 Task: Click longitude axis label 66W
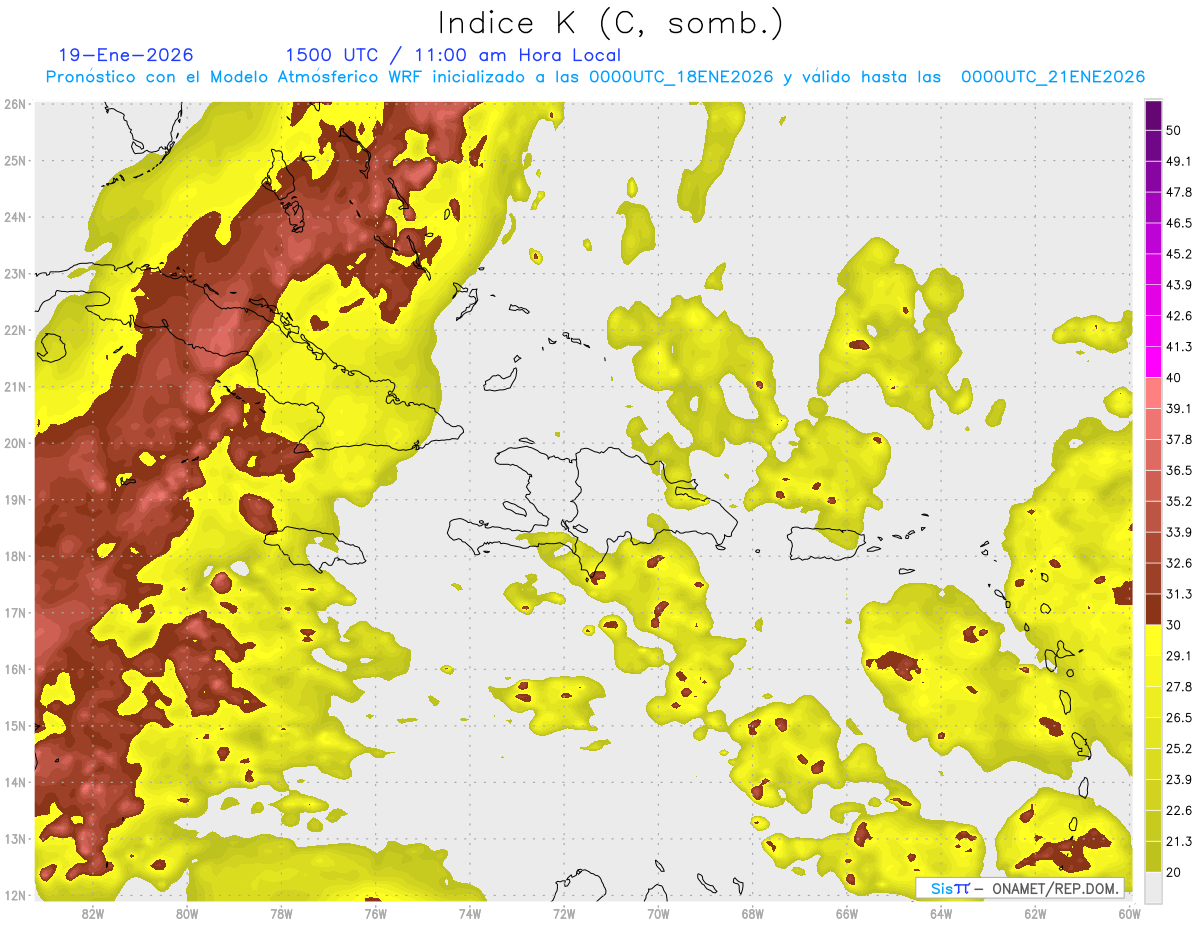pos(847,914)
